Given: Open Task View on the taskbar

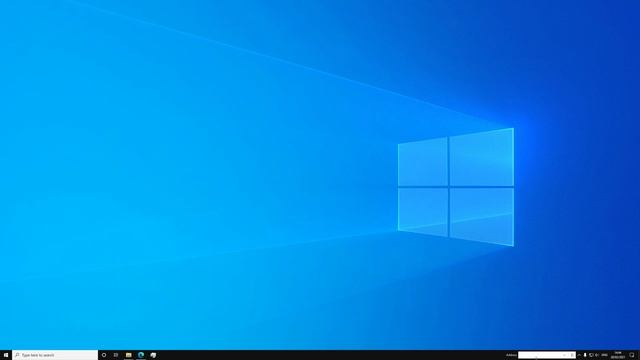Looking at the screenshot, I should pos(116,355).
